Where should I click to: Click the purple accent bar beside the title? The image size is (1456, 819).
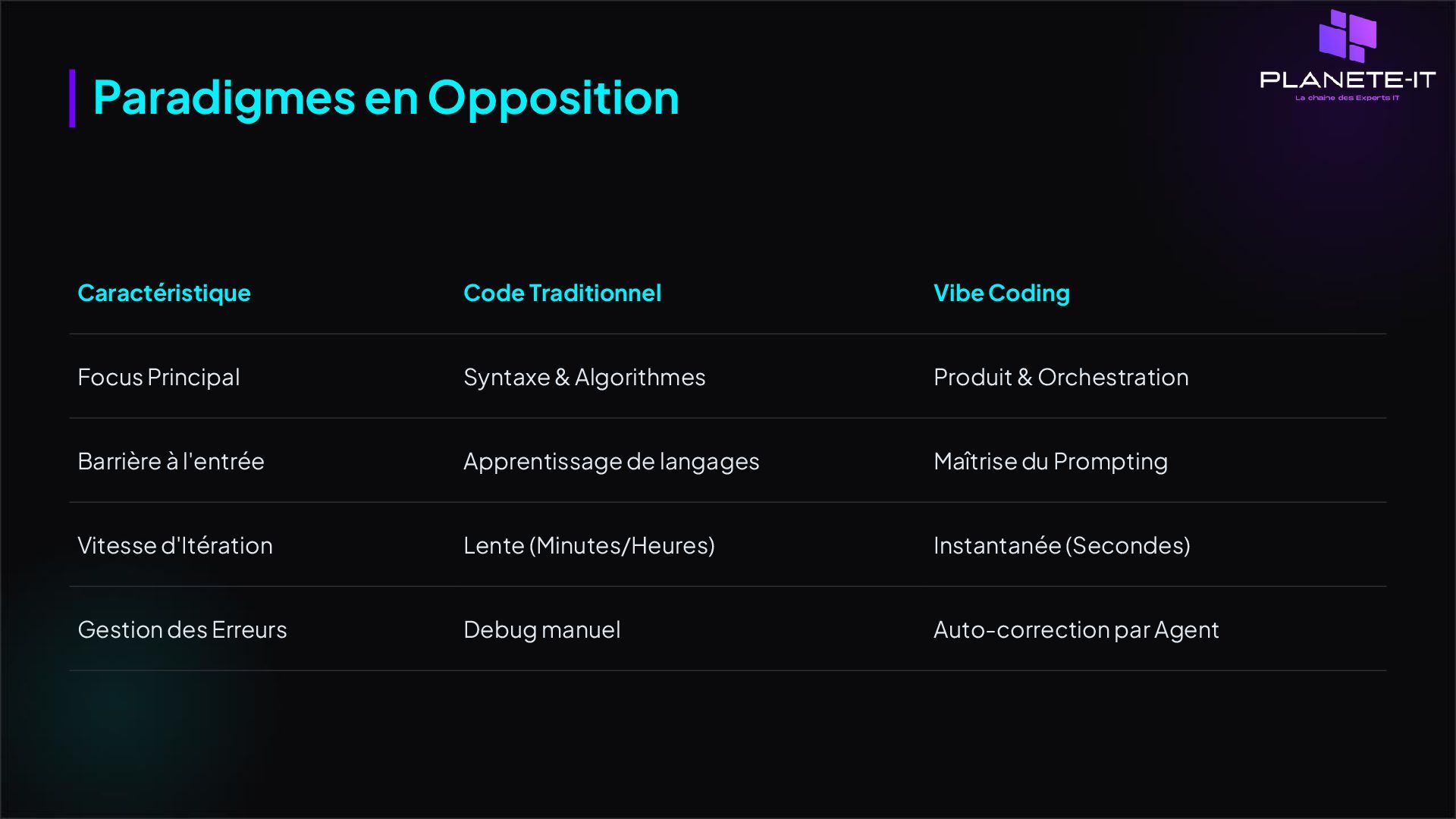(72, 98)
